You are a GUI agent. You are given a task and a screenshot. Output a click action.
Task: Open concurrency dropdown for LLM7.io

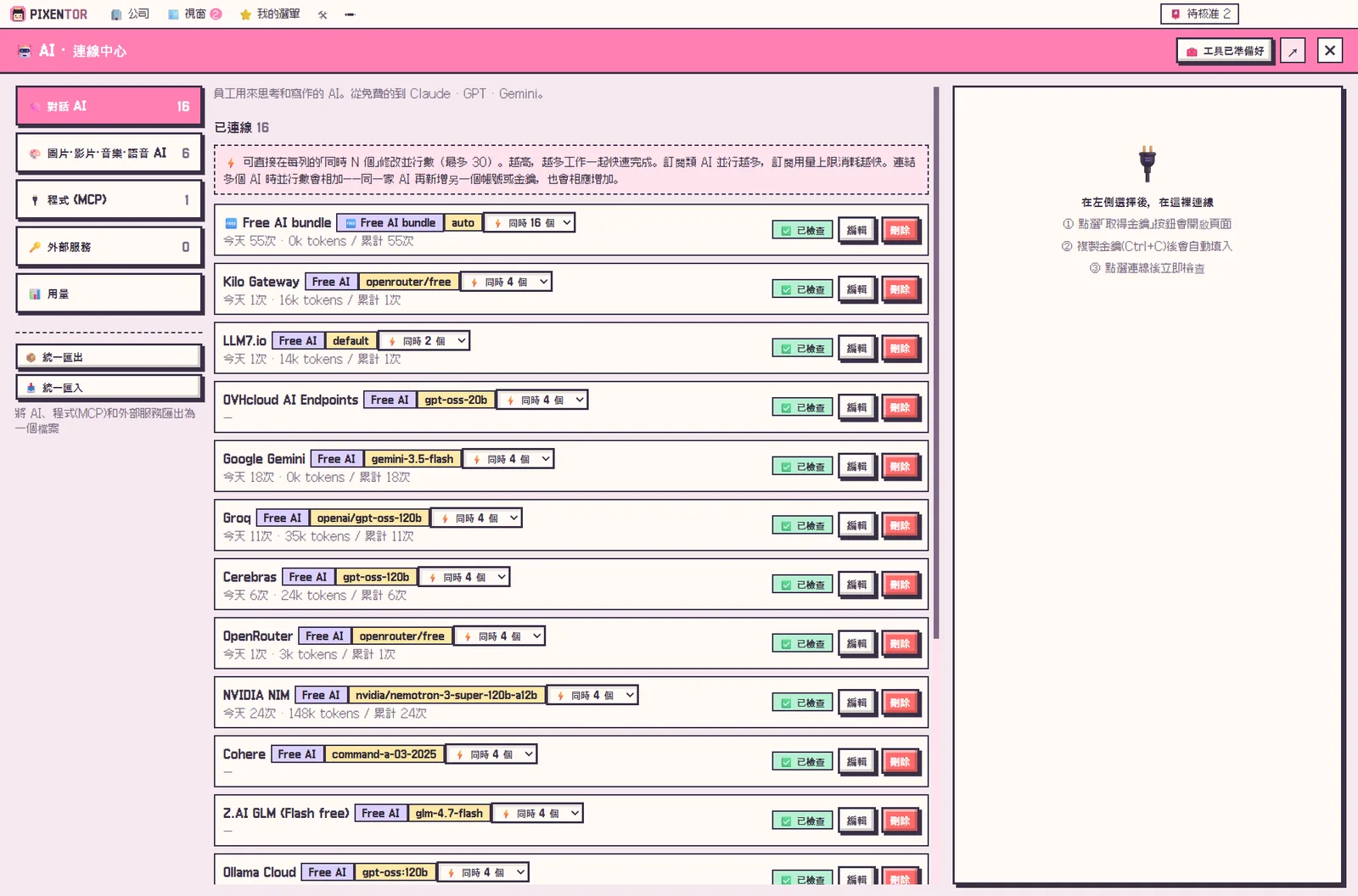point(424,341)
